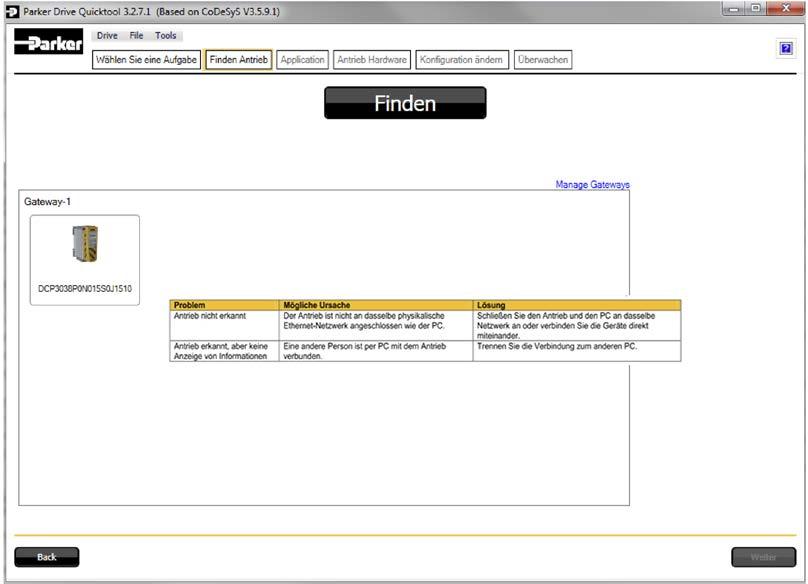Select the Finden Antrieb tab
The width and height of the screenshot is (808, 584).
pos(239,60)
